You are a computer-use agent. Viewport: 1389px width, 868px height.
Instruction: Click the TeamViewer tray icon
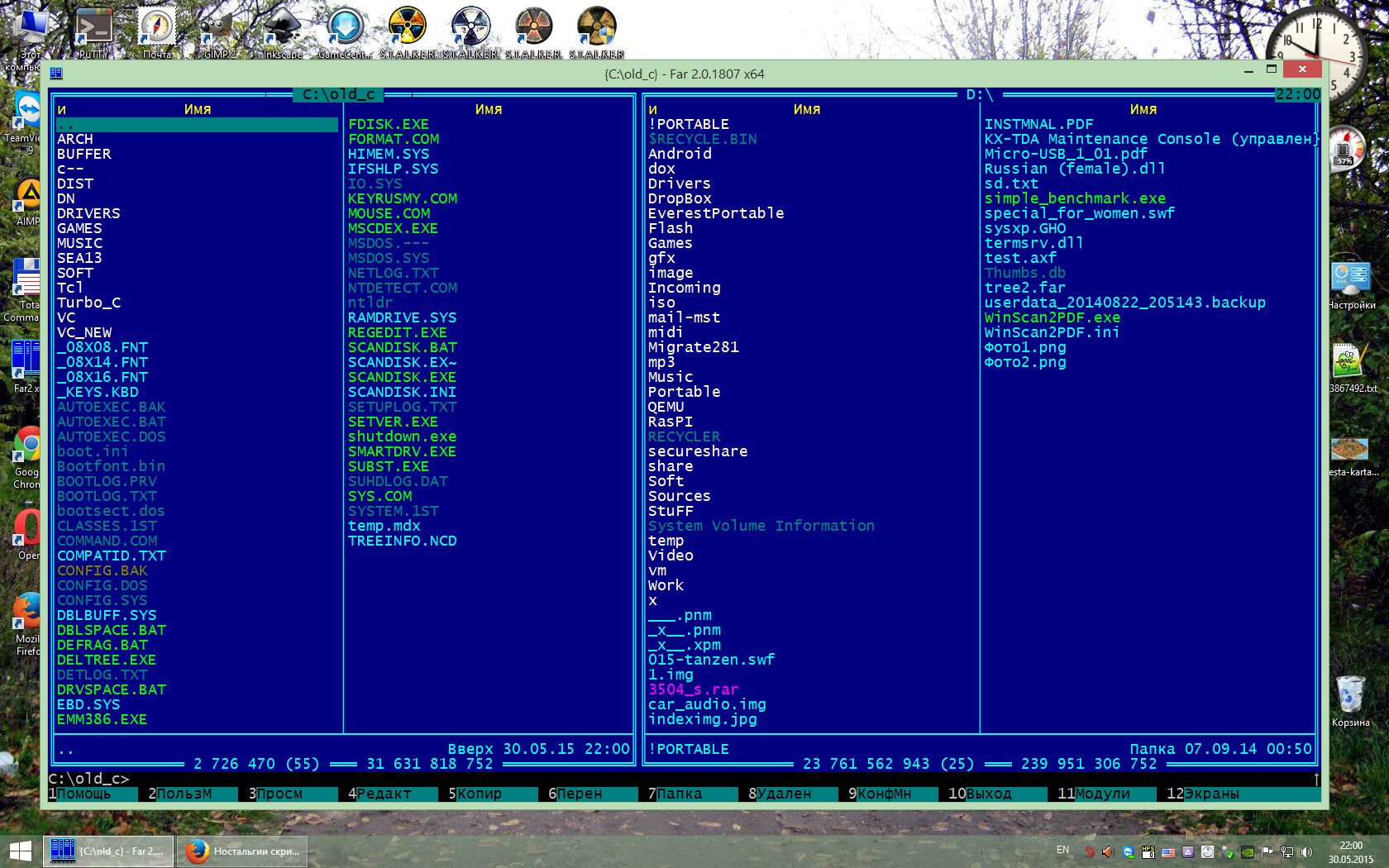(x=1129, y=851)
